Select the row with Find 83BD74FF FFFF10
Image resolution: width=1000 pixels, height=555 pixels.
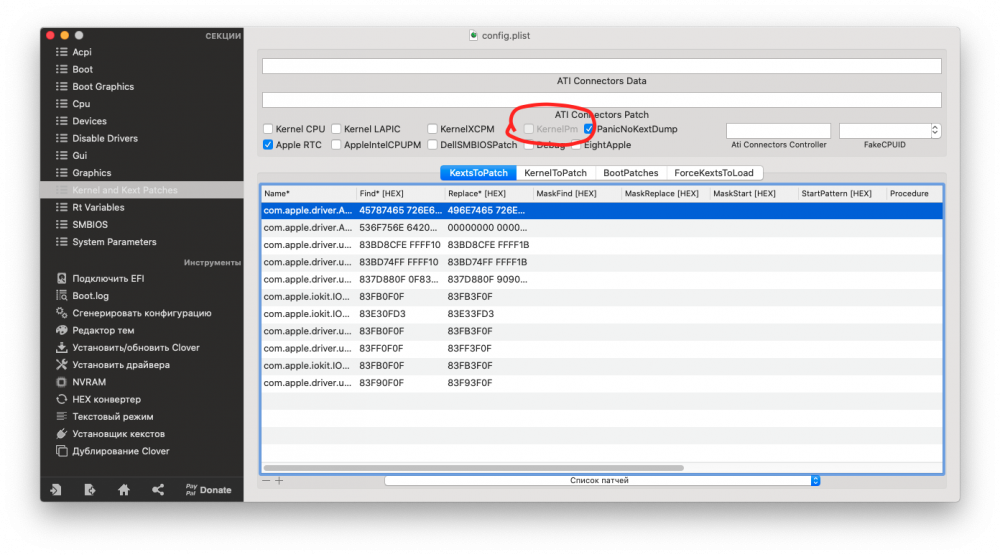click(x=601, y=262)
